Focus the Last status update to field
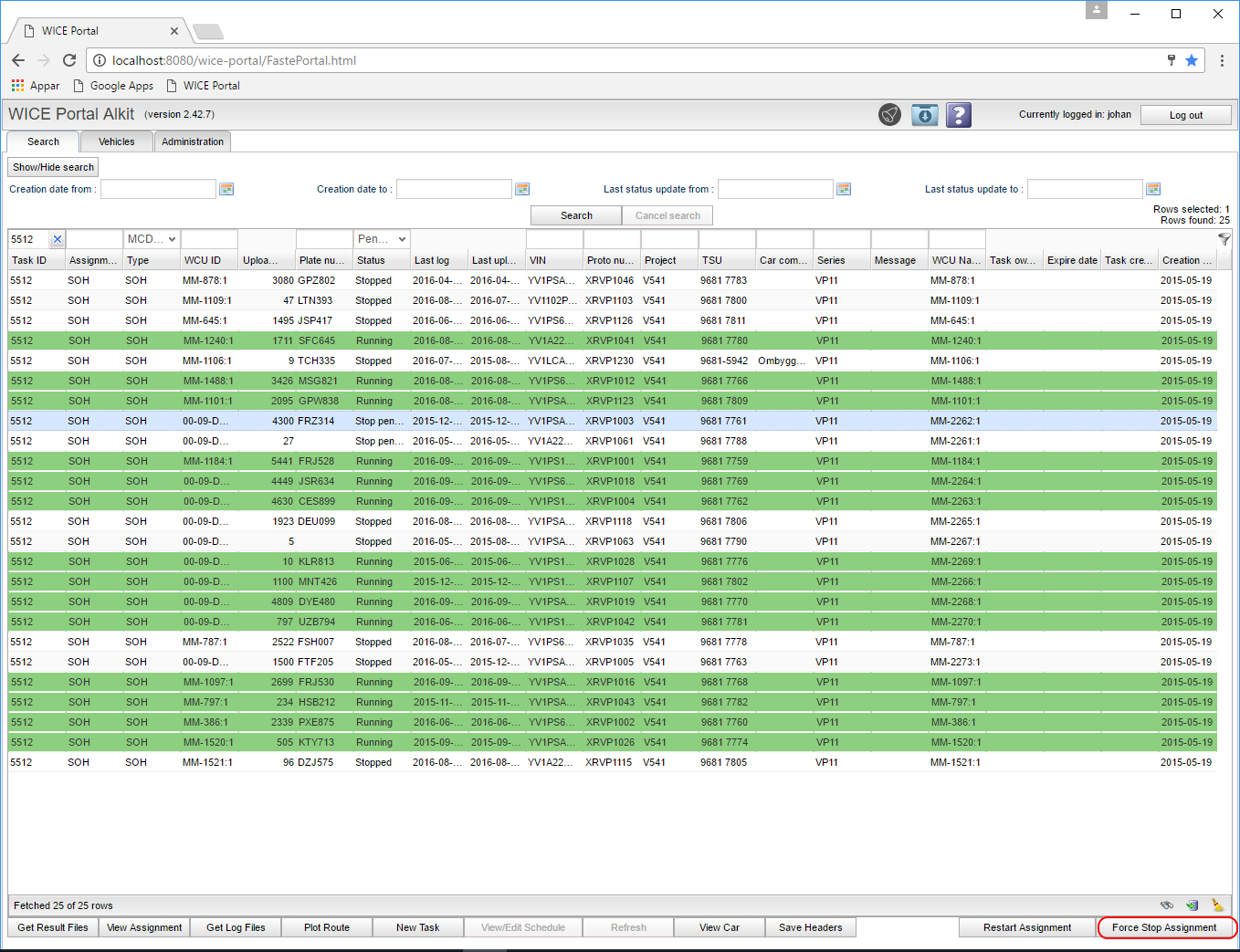Screen dimensions: 1240x952 (1085, 189)
